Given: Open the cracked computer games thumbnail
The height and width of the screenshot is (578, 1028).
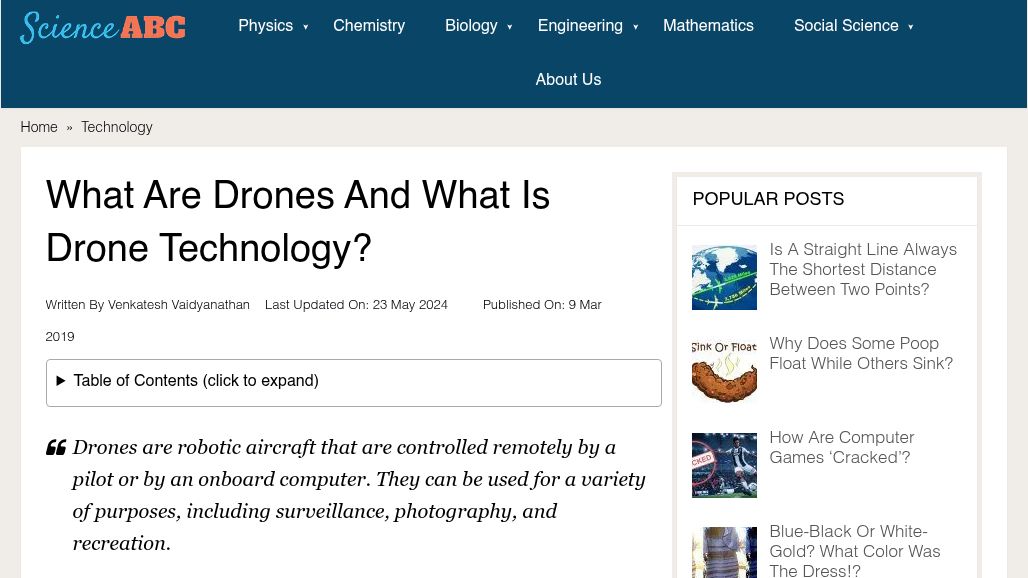Looking at the screenshot, I should coord(724,465).
